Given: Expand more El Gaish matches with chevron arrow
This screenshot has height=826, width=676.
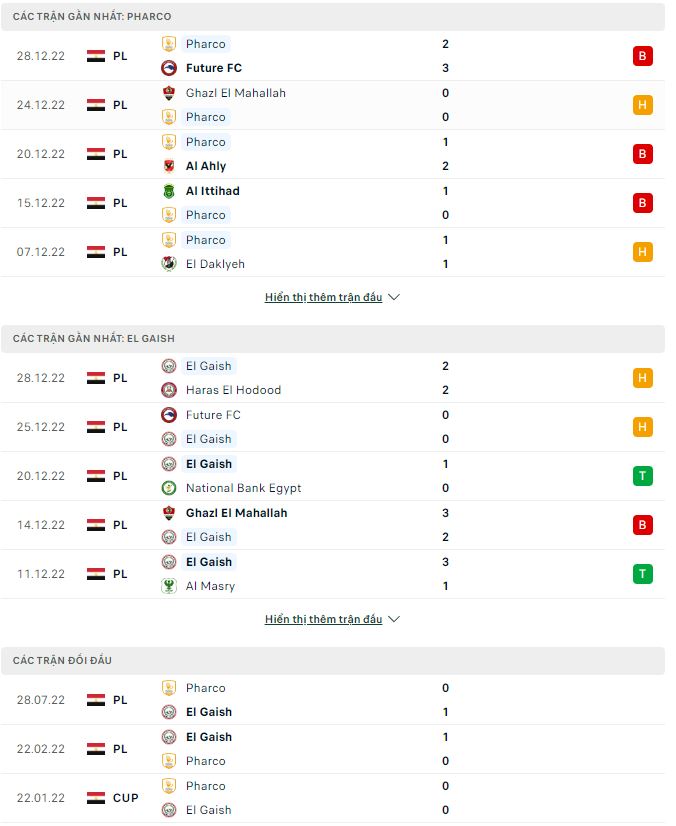Looking at the screenshot, I should pyautogui.click(x=393, y=619).
